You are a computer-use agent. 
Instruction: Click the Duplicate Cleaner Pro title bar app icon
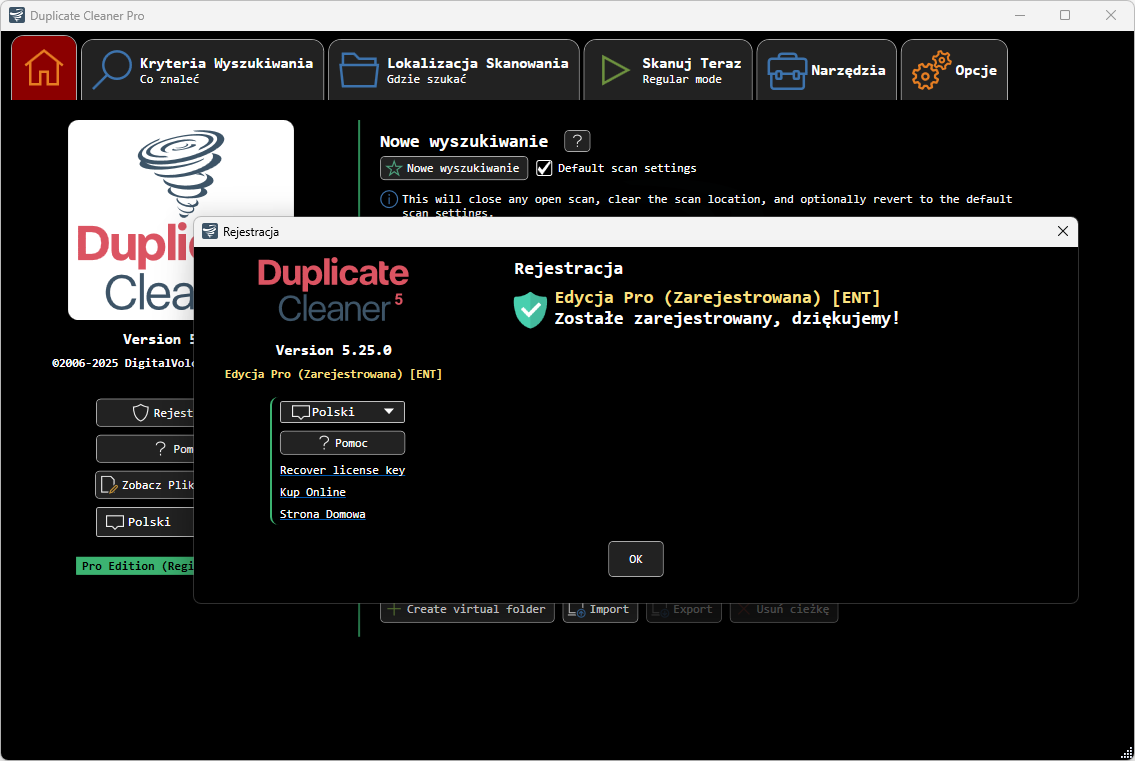pos(17,15)
